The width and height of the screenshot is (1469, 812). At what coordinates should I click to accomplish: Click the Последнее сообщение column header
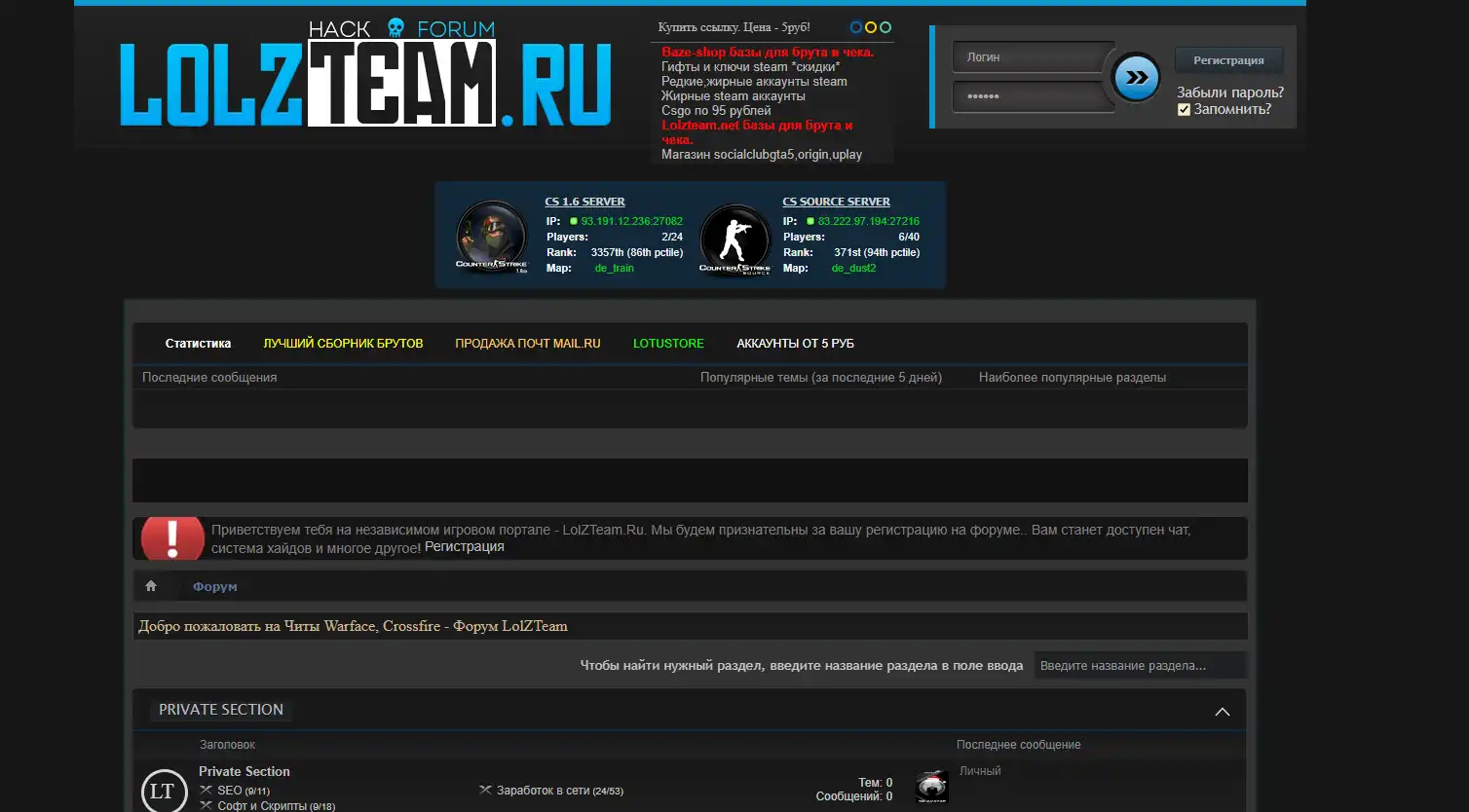click(1019, 745)
